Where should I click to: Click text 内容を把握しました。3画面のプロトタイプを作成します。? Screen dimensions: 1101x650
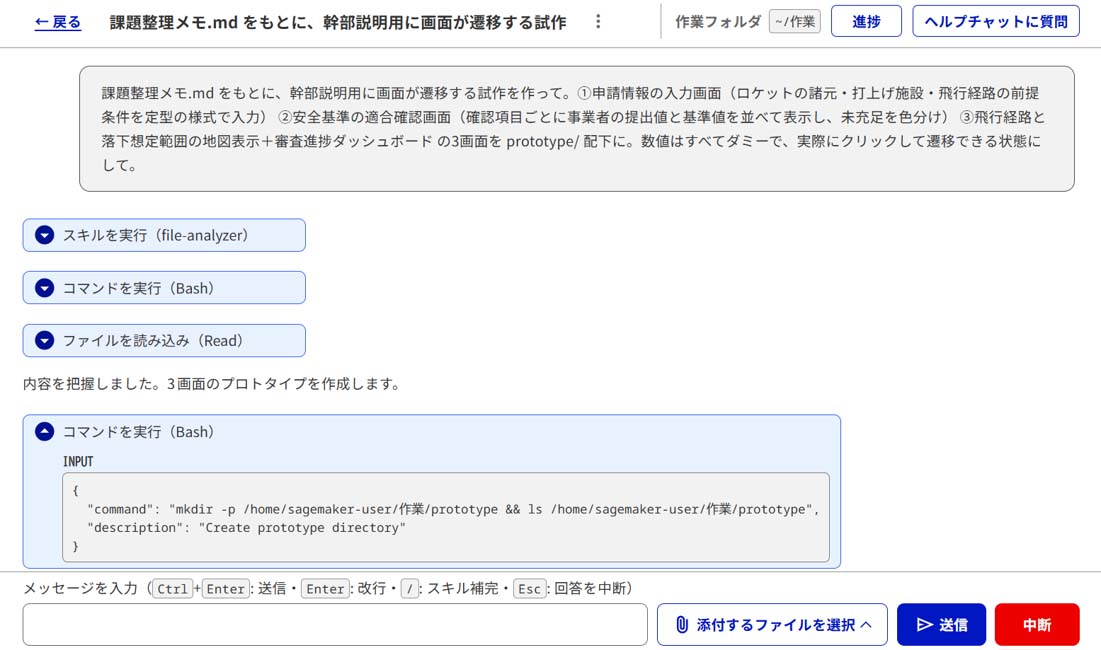(212, 384)
